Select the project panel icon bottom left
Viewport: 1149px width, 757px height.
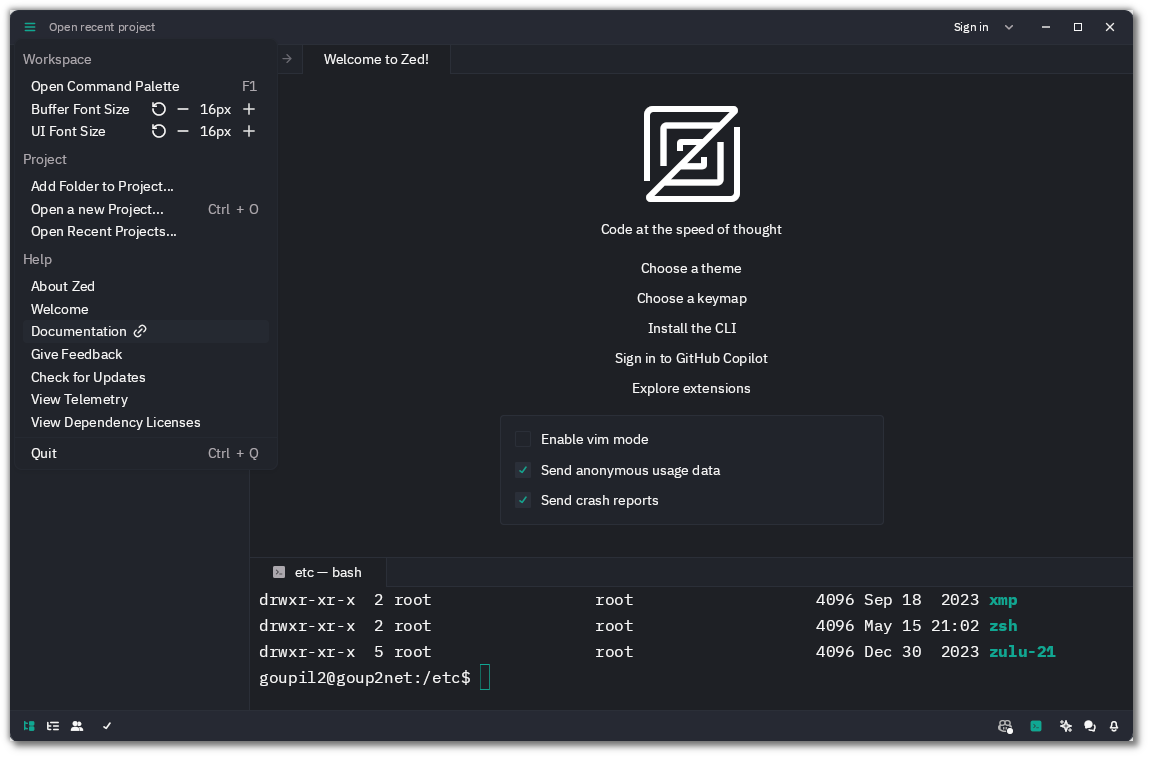coord(28,726)
